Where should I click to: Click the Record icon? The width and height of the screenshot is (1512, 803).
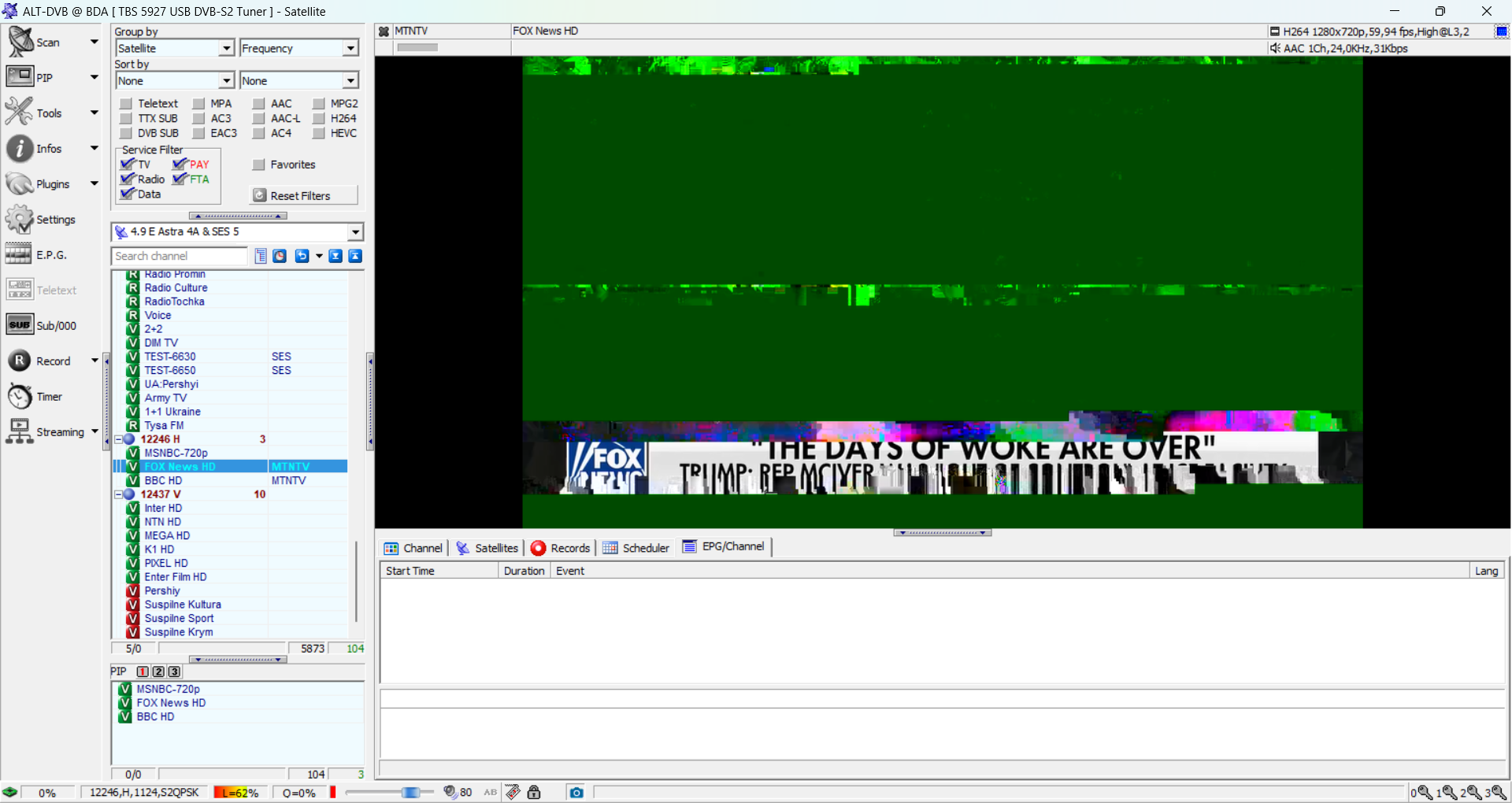(x=20, y=361)
